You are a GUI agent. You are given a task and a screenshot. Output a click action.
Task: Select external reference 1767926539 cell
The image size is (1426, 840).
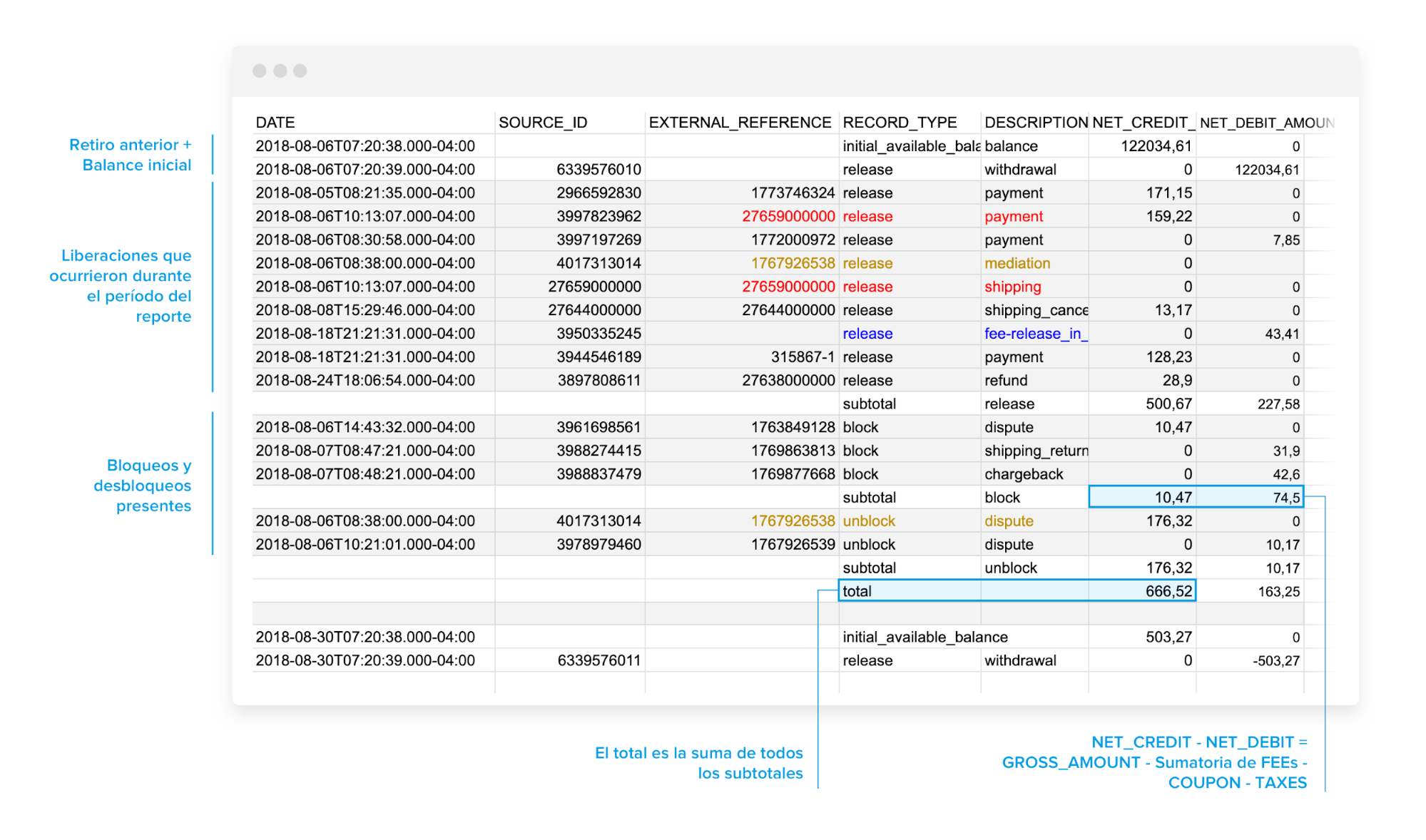(742, 545)
